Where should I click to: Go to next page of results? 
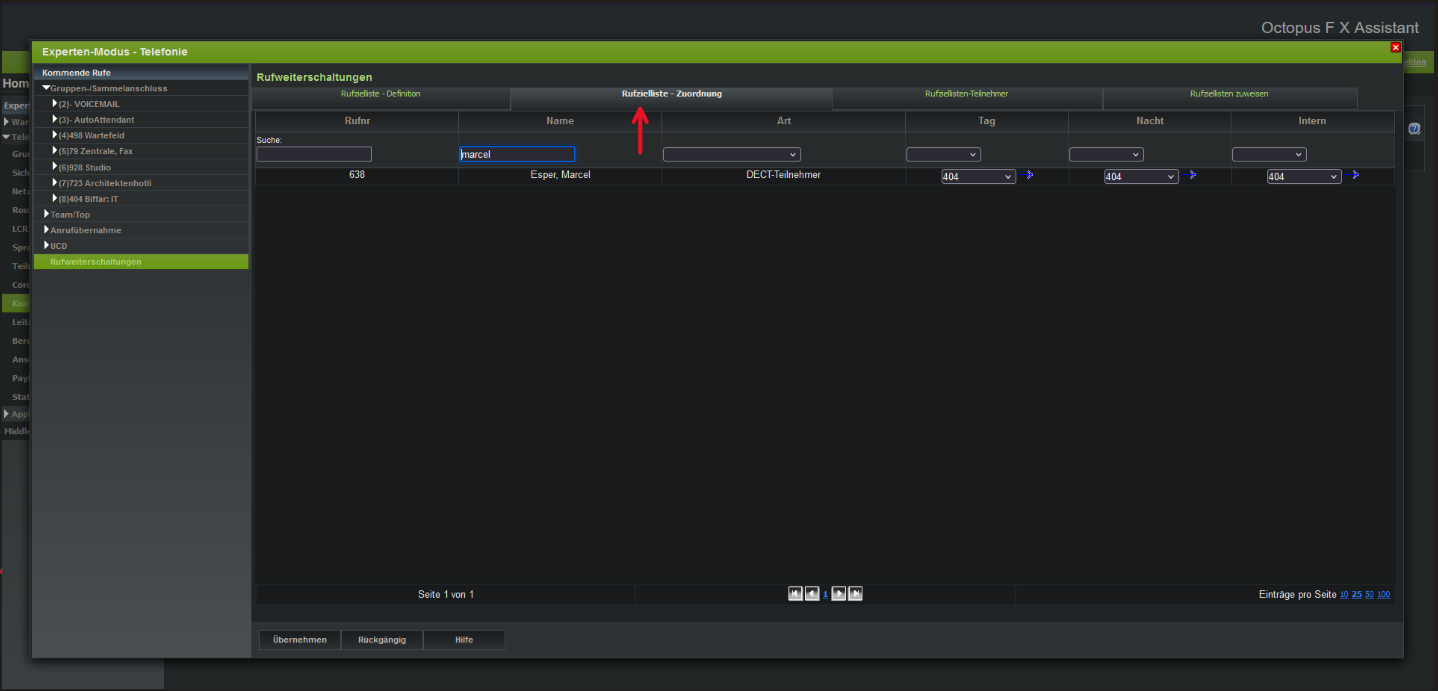(840, 594)
